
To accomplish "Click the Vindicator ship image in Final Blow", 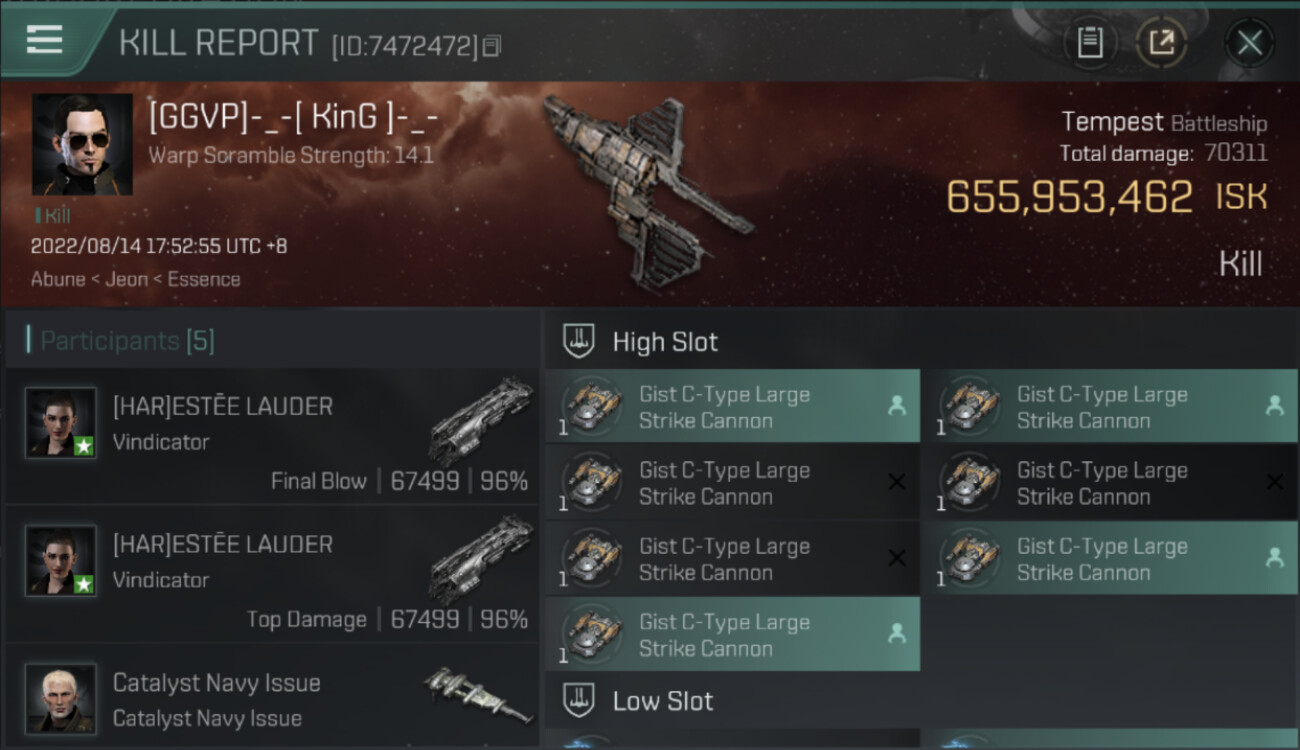I will coord(482,421).
